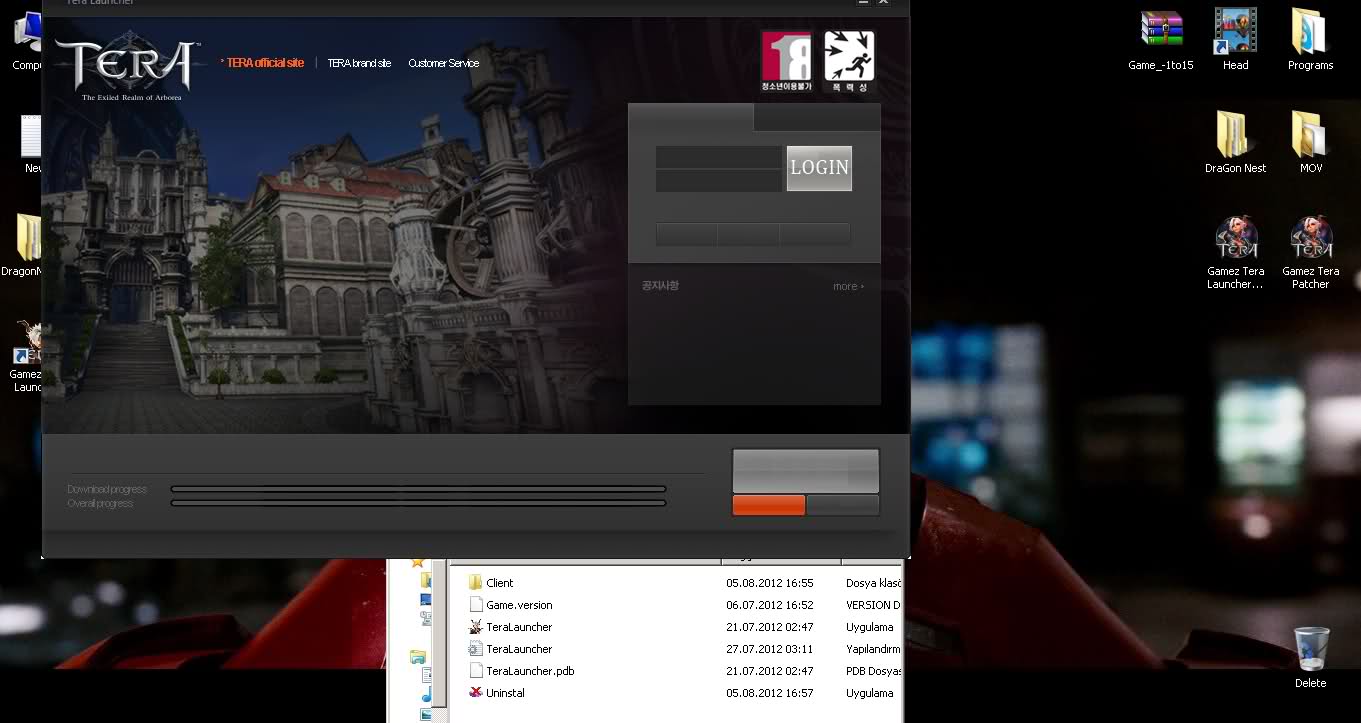The height and width of the screenshot is (723, 1361).
Task: Open the Programs folder on desktop
Action: point(1310,41)
